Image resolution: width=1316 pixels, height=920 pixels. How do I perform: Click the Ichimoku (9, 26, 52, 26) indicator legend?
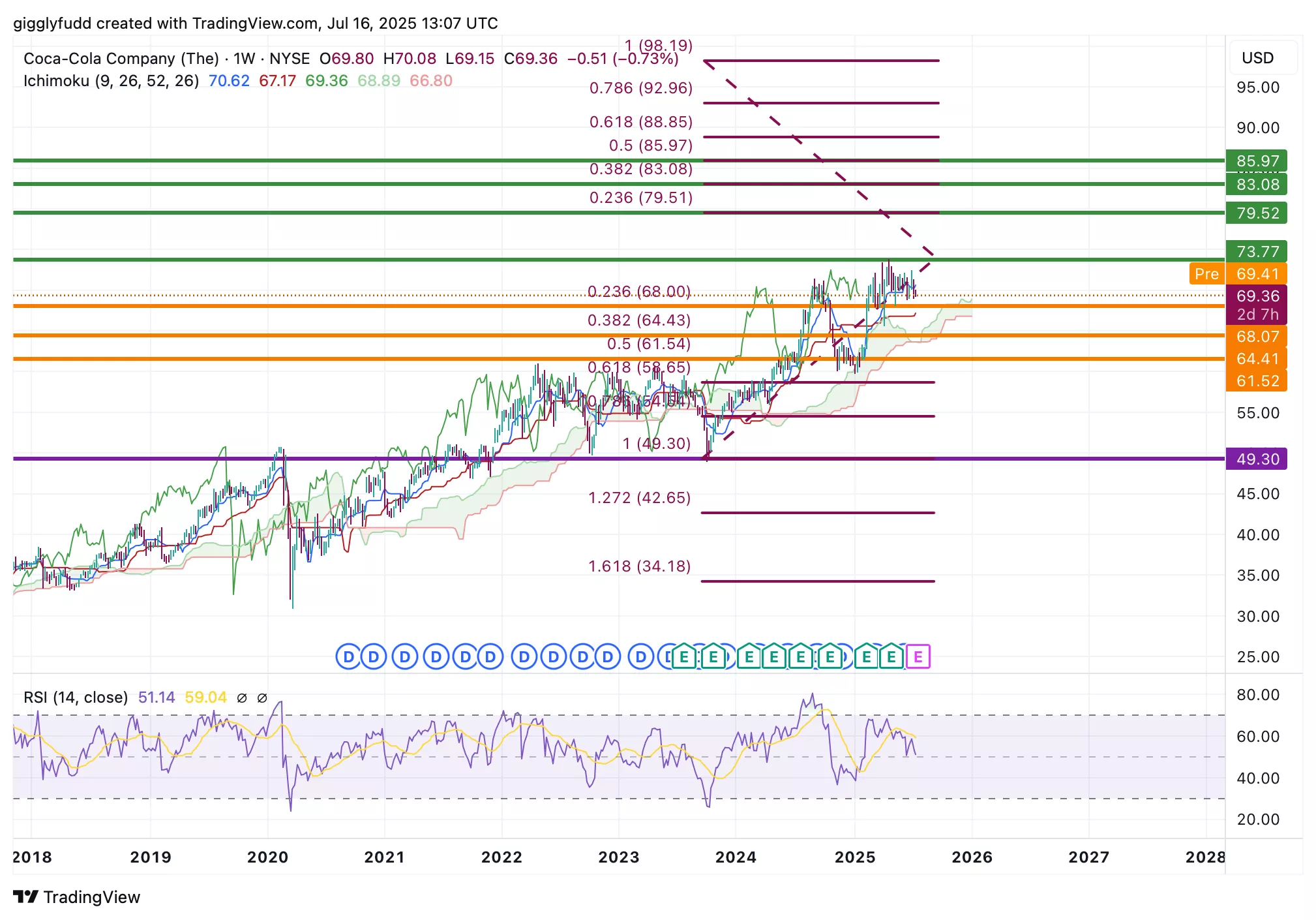pyautogui.click(x=112, y=81)
